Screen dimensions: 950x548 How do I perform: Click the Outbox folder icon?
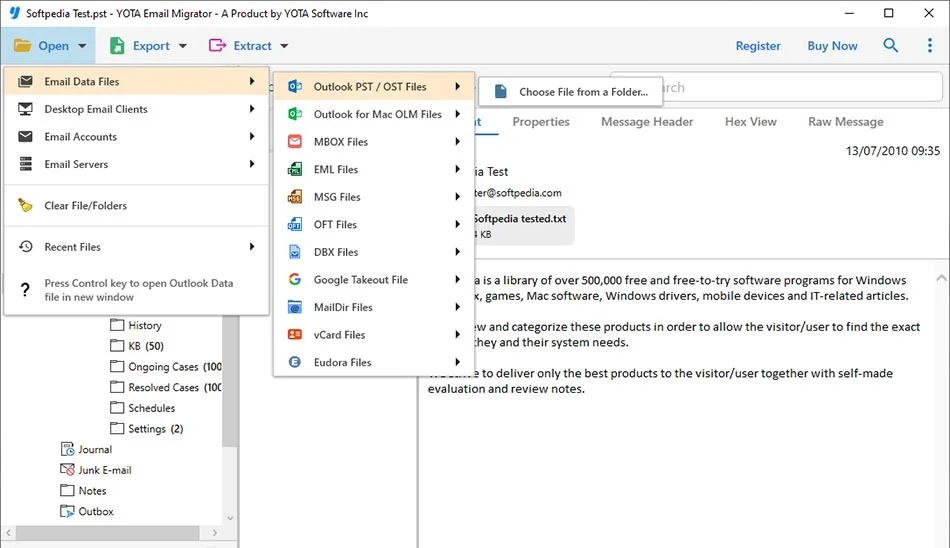(67, 511)
